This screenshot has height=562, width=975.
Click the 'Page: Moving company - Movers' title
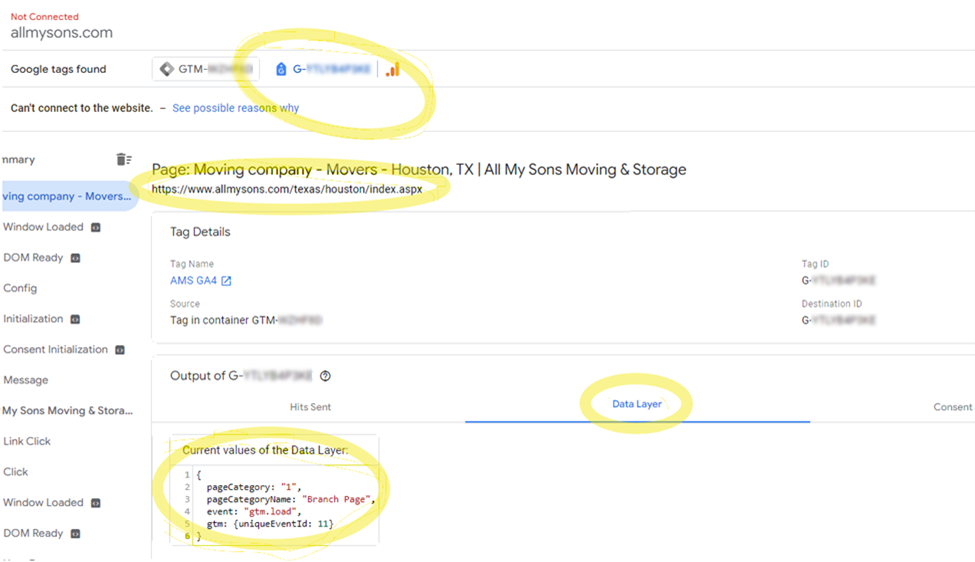(x=418, y=170)
